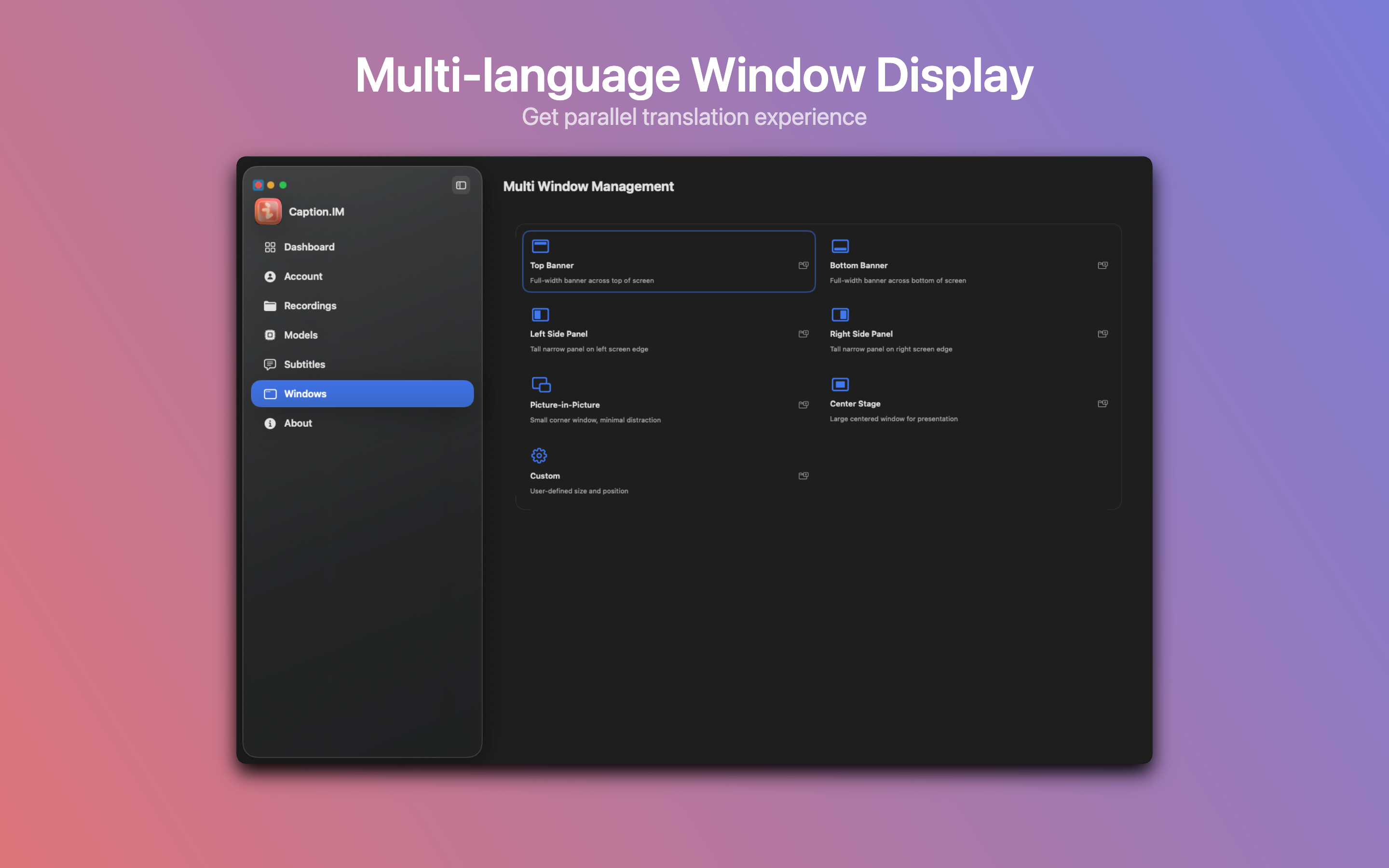This screenshot has width=1389, height=868.
Task: Click new-window icon beside Custom
Action: click(x=803, y=476)
